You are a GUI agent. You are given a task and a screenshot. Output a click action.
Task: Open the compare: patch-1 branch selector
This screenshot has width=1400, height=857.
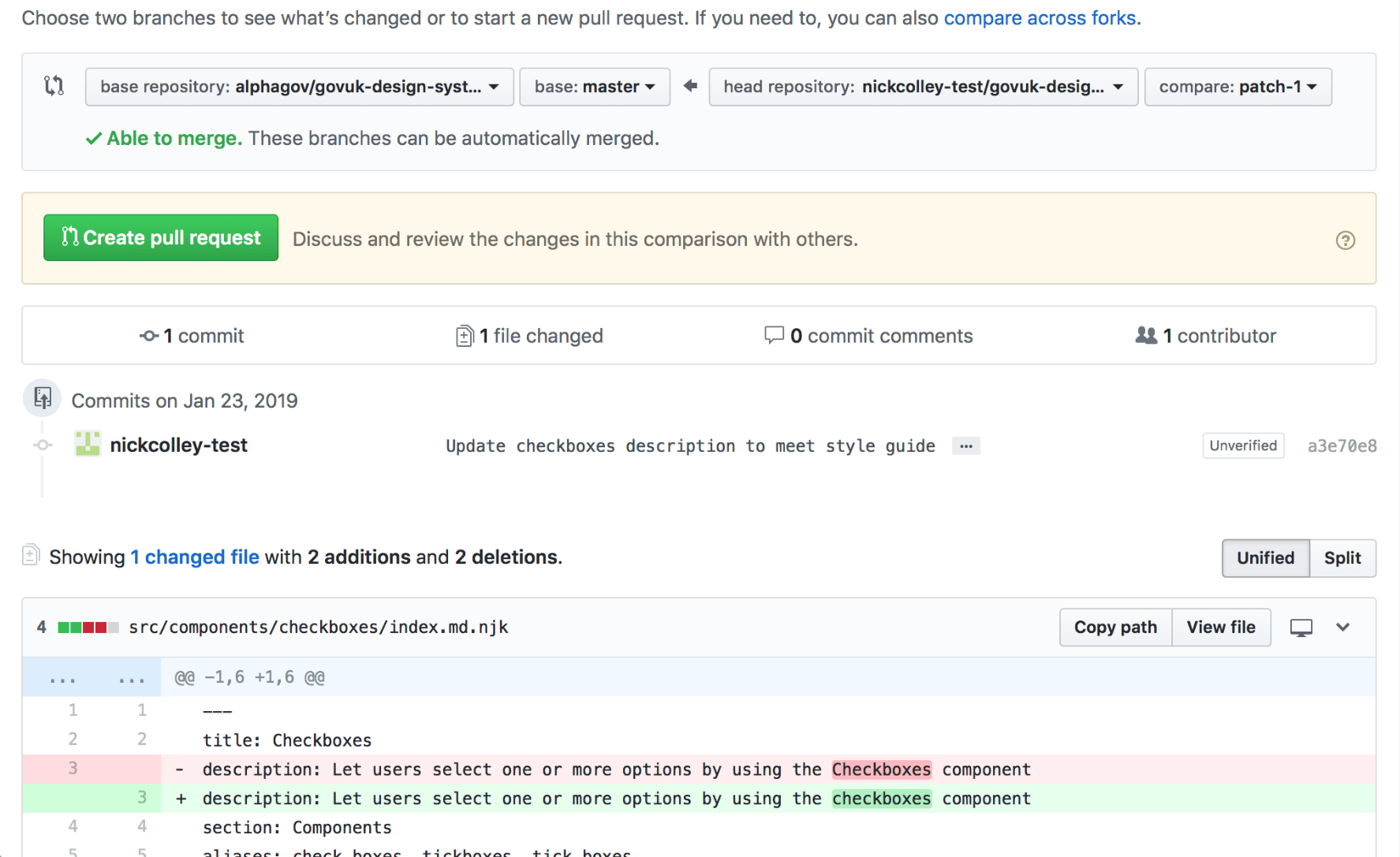pyautogui.click(x=1238, y=87)
